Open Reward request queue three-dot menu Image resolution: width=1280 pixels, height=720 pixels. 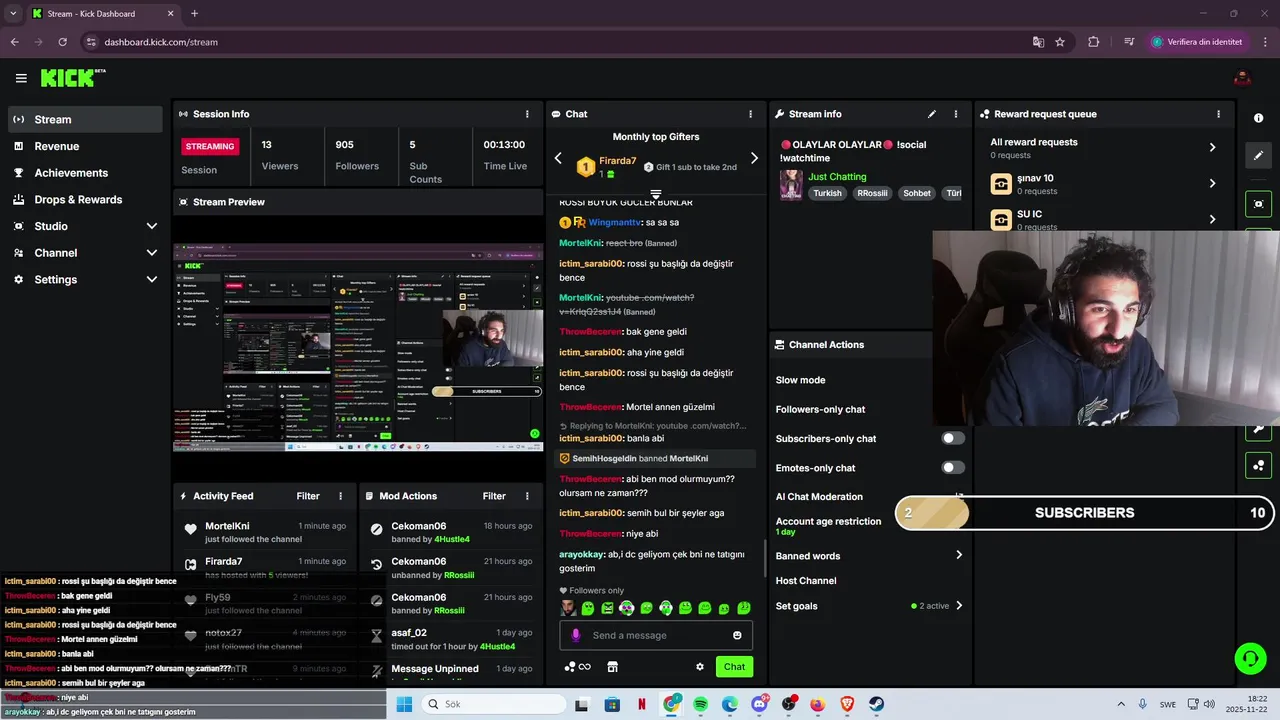point(1218,114)
